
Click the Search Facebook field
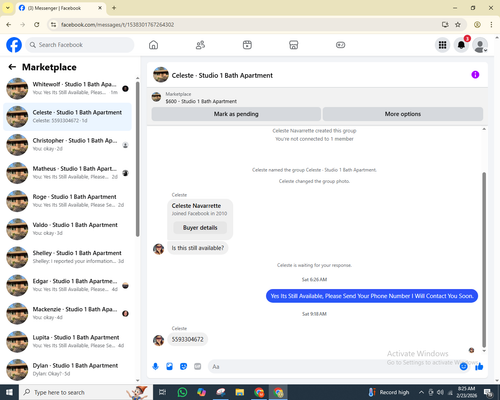pos(80,45)
